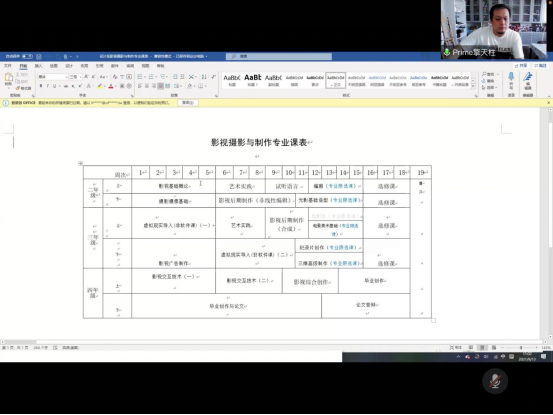The image size is (553, 415).
Task: Unmute the meeting microphone button
Action: (495, 381)
